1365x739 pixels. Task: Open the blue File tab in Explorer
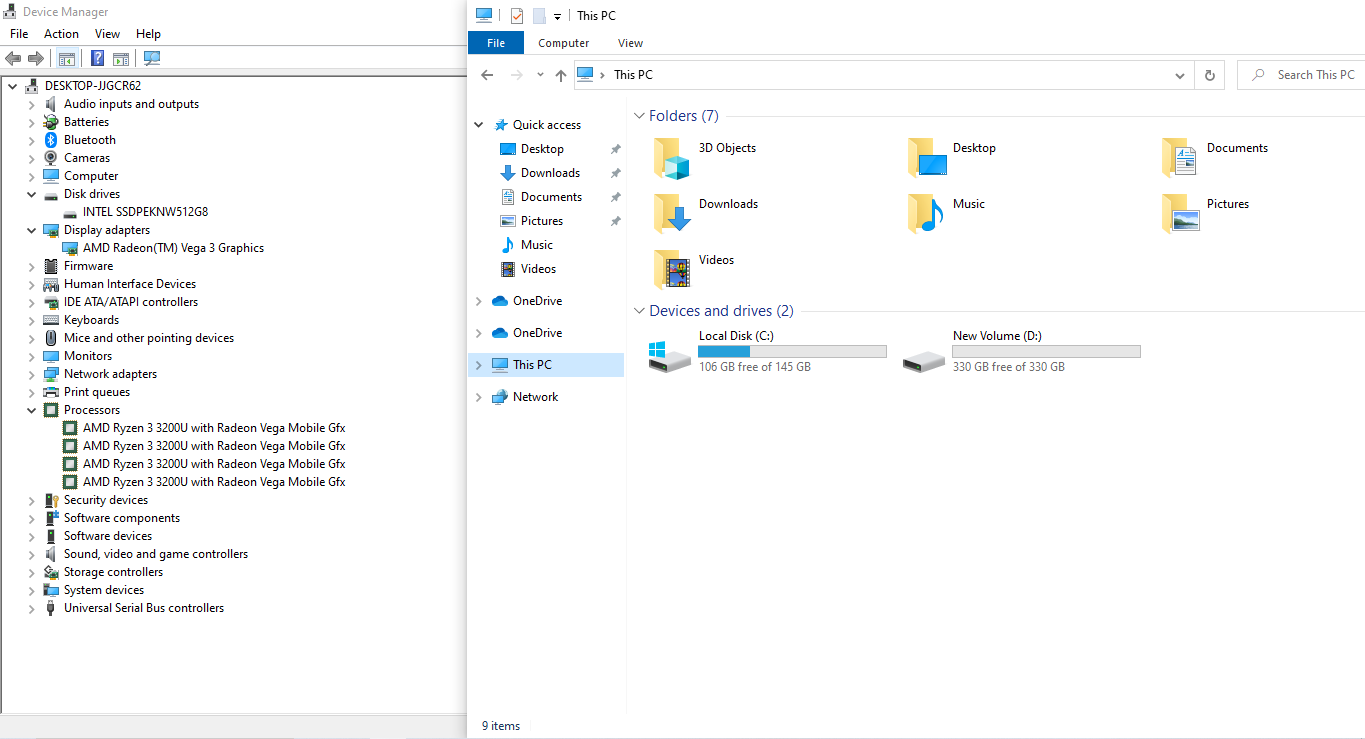pyautogui.click(x=495, y=43)
